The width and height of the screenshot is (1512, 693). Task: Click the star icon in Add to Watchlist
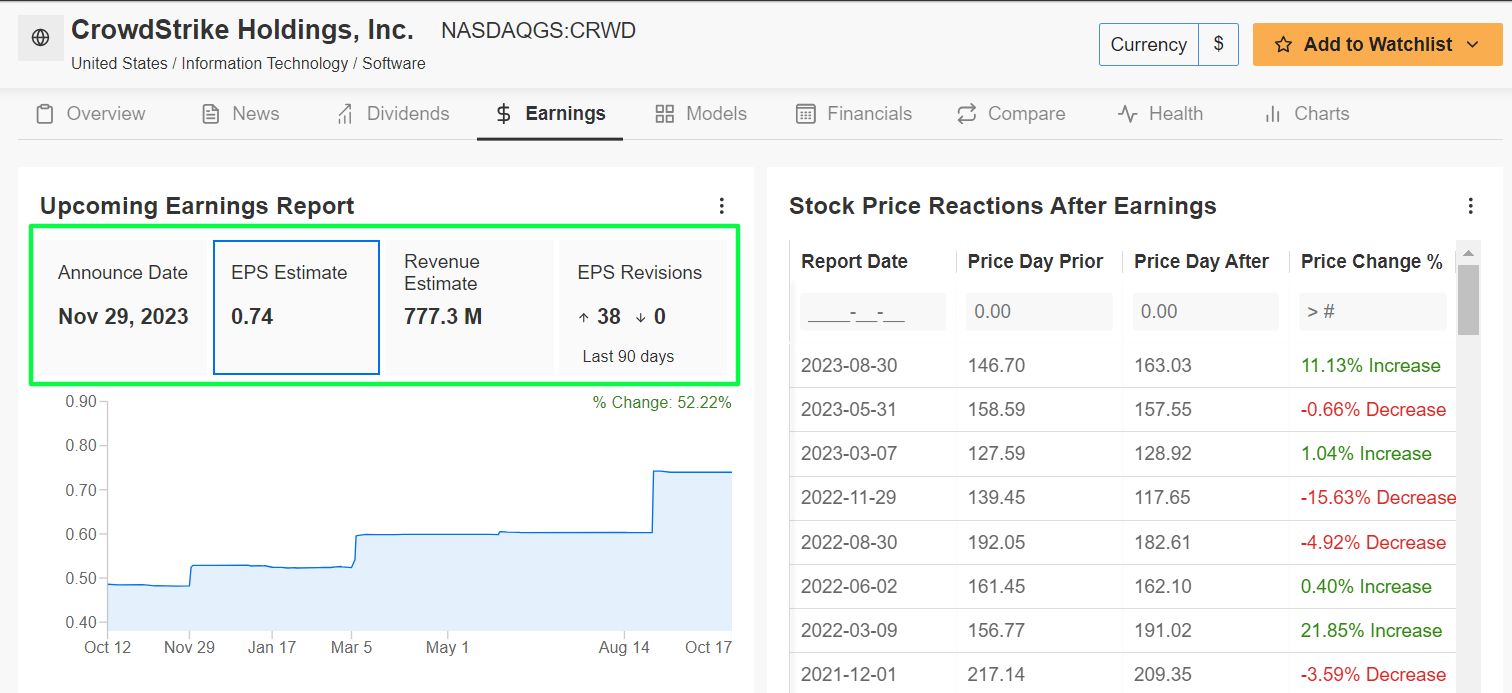pos(1284,45)
